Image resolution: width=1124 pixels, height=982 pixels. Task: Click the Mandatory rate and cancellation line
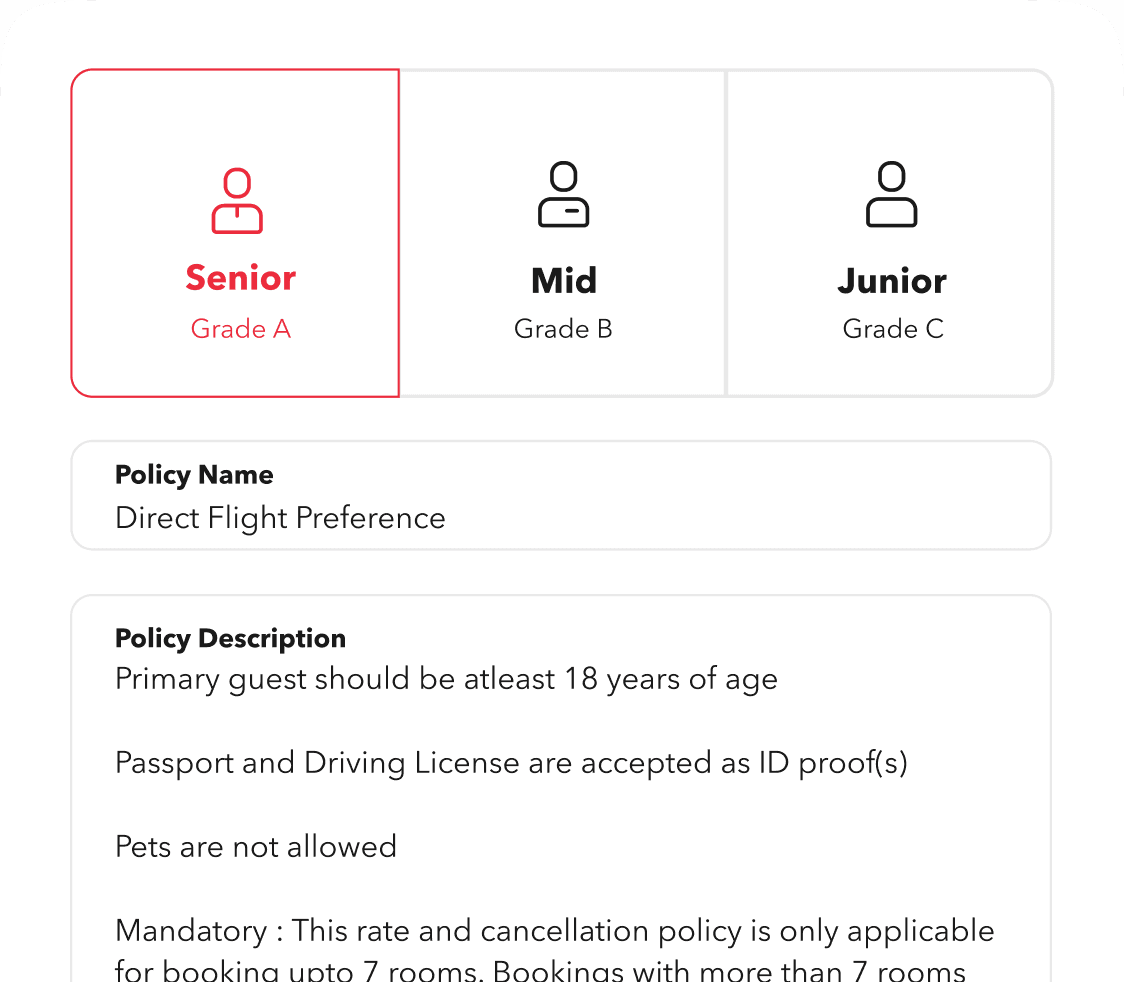coord(555,931)
